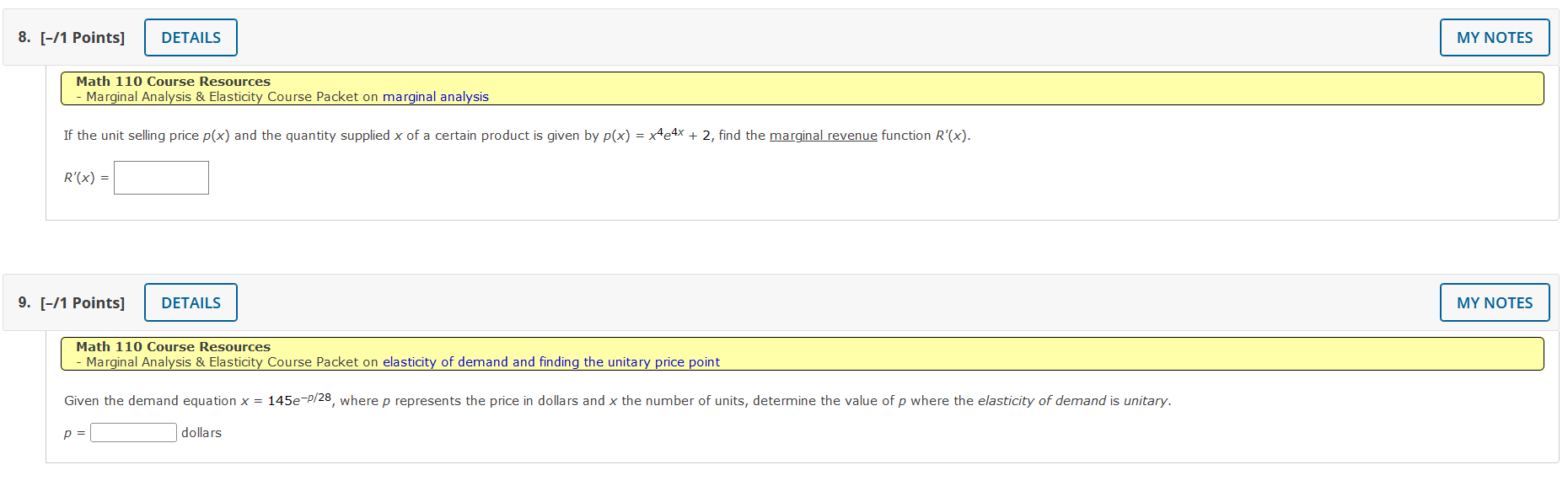
Task: Click the p dollars answer input box
Action: 132,432
